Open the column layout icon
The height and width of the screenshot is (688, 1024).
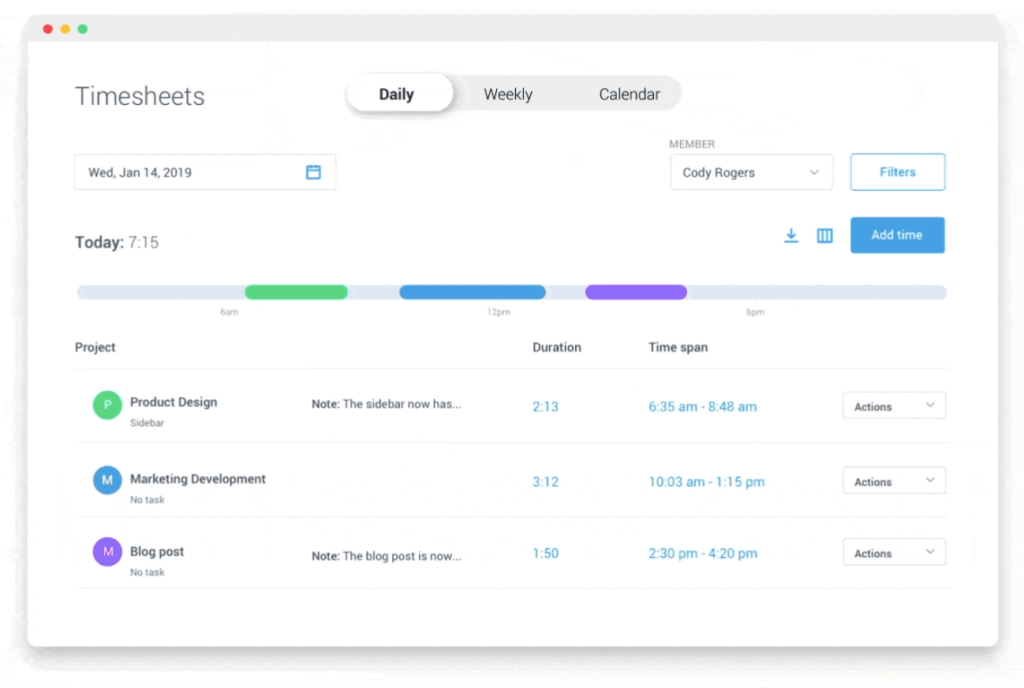click(x=825, y=236)
